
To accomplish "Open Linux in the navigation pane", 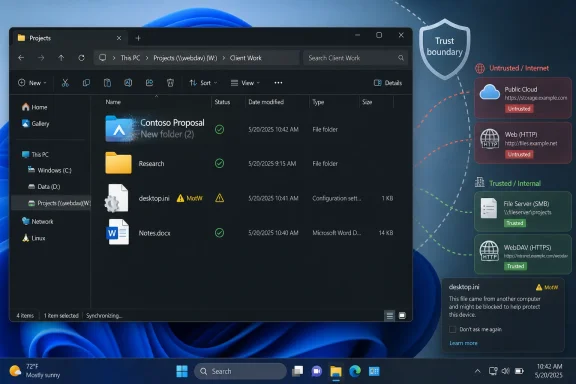I will pos(34,238).
